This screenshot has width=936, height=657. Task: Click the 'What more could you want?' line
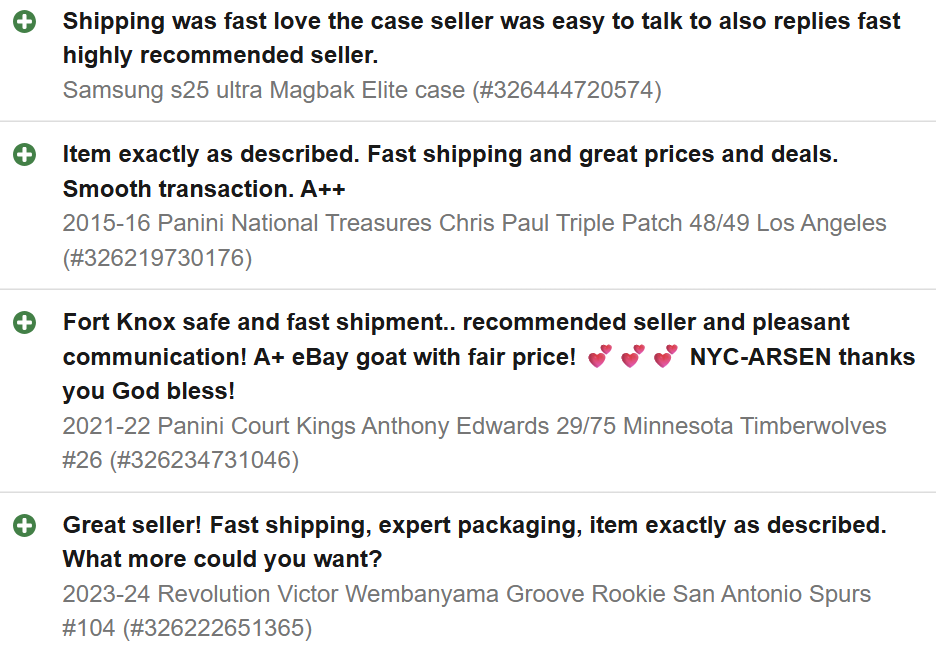(222, 559)
